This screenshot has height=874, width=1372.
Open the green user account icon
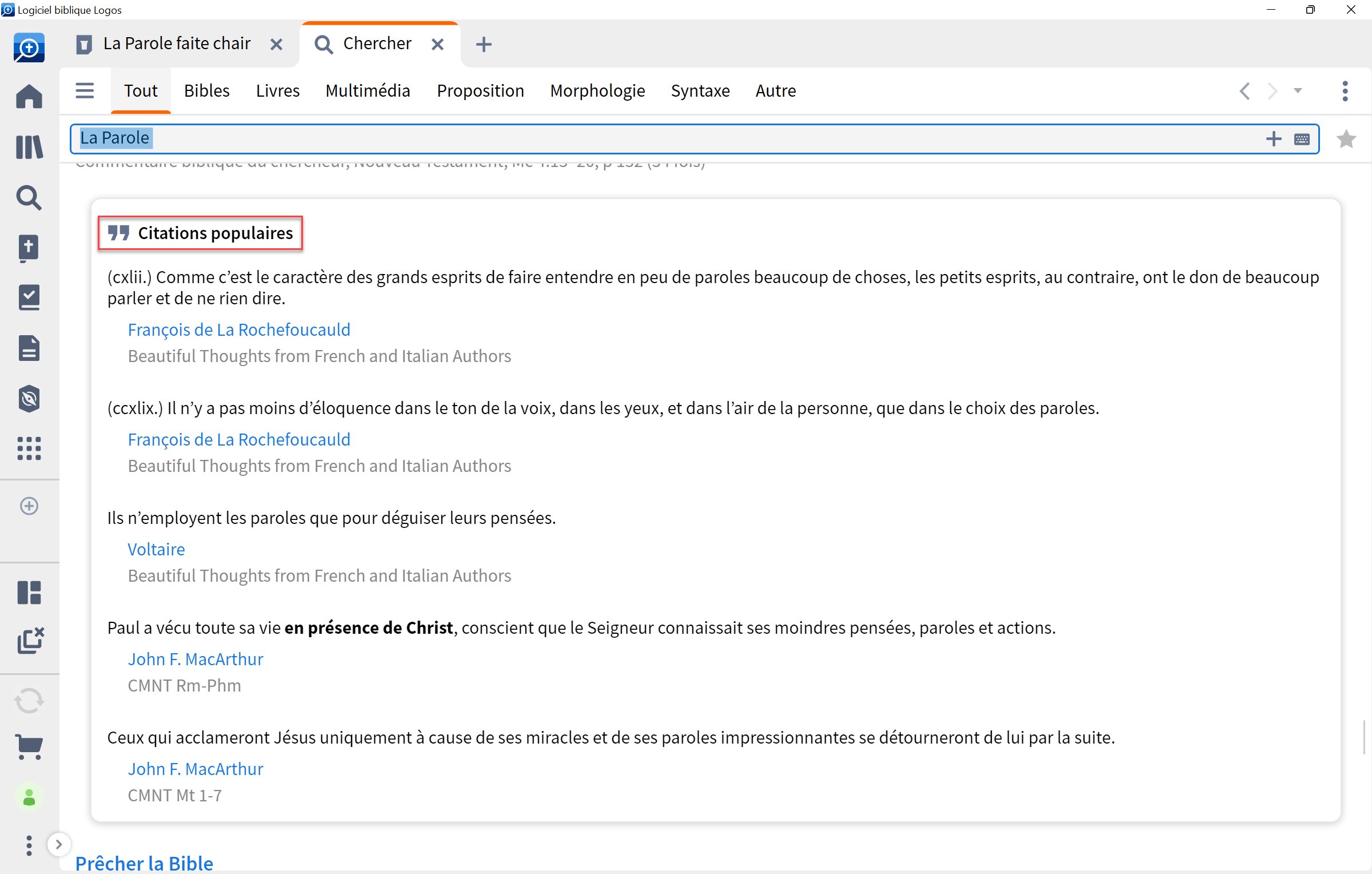29,797
